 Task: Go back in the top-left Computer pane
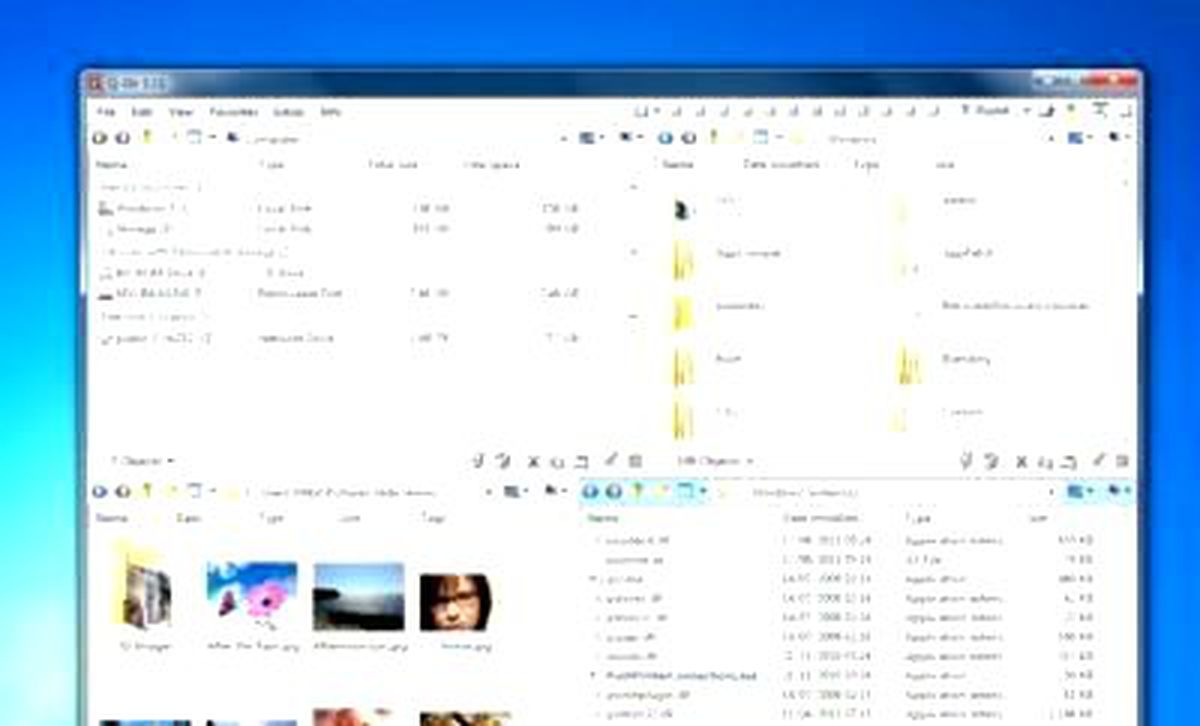[x=100, y=138]
